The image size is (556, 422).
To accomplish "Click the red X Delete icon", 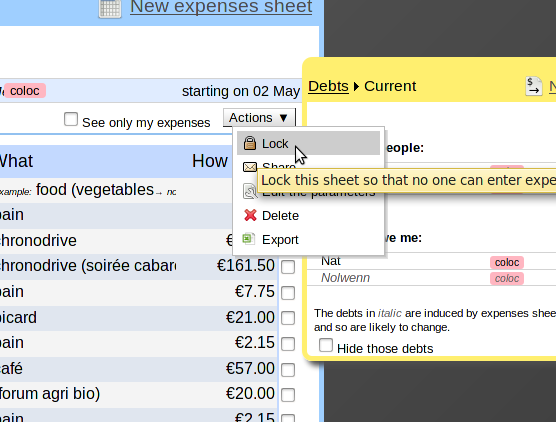I will click(250, 215).
